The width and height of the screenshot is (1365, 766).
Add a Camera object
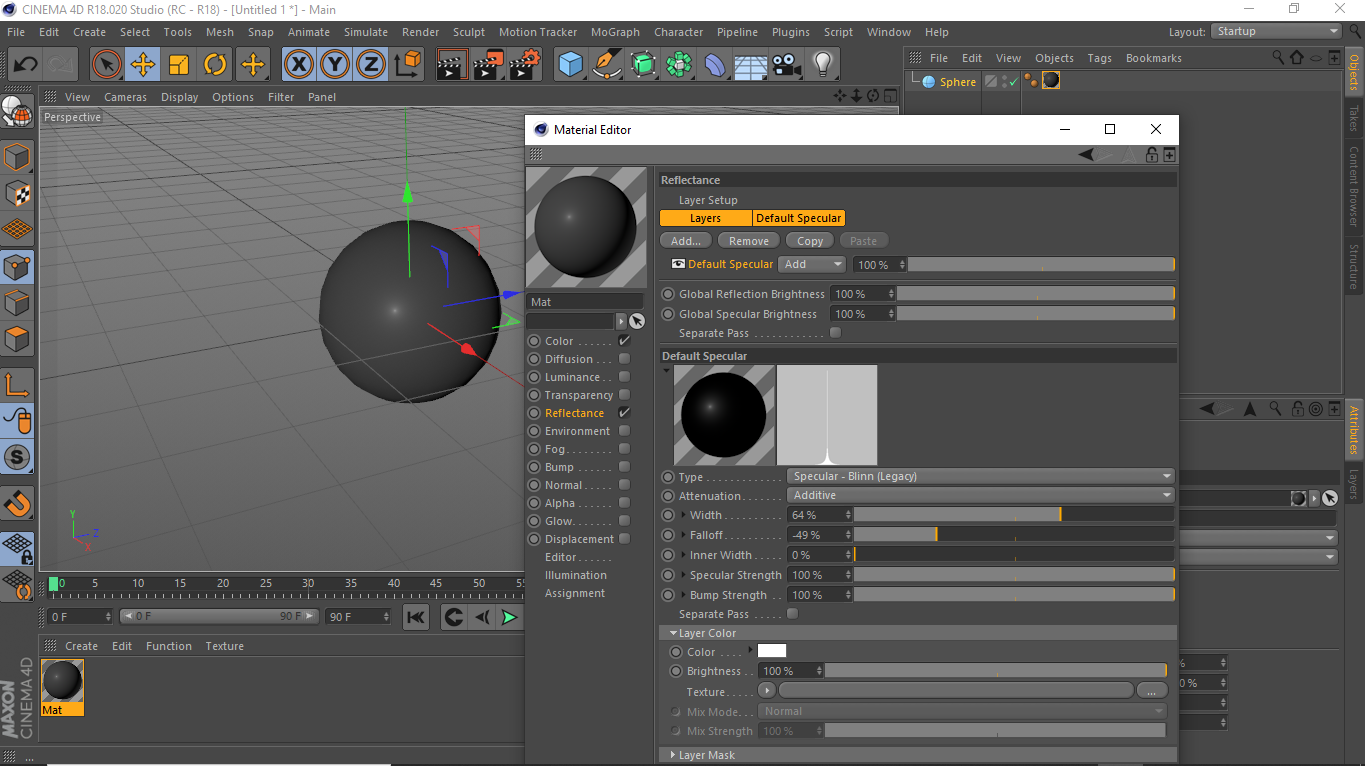point(787,65)
